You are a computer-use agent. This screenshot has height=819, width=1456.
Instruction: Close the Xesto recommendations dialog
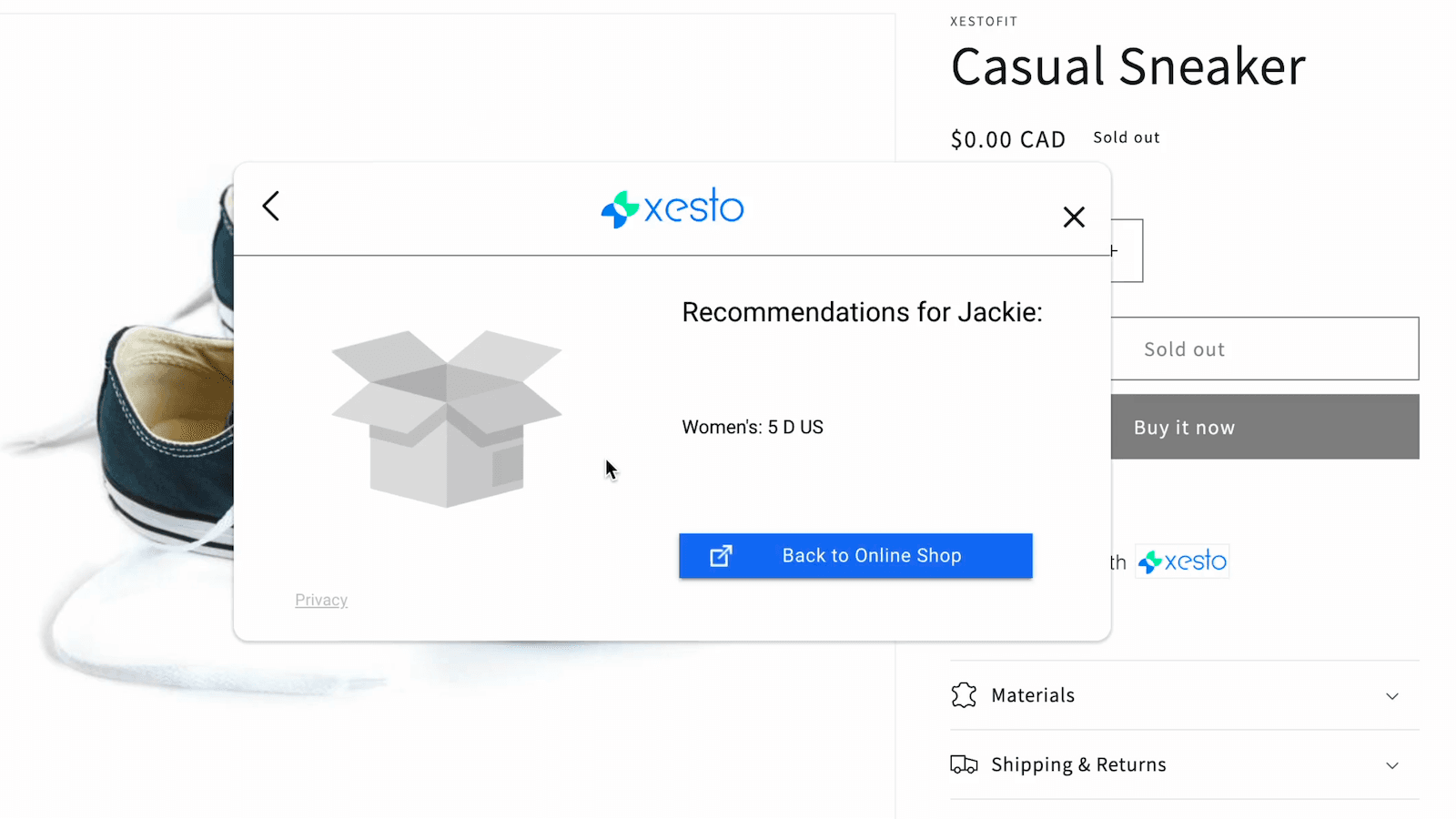(x=1074, y=217)
